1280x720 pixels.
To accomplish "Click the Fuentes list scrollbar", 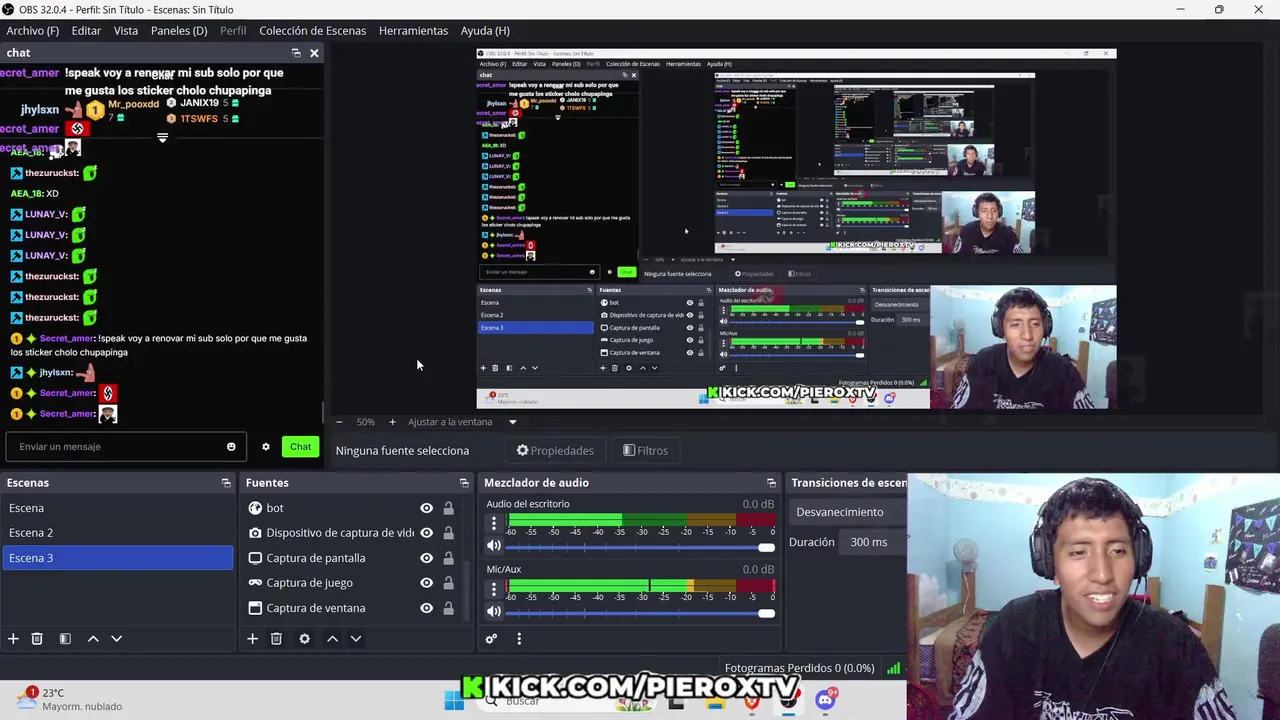I will [466, 590].
